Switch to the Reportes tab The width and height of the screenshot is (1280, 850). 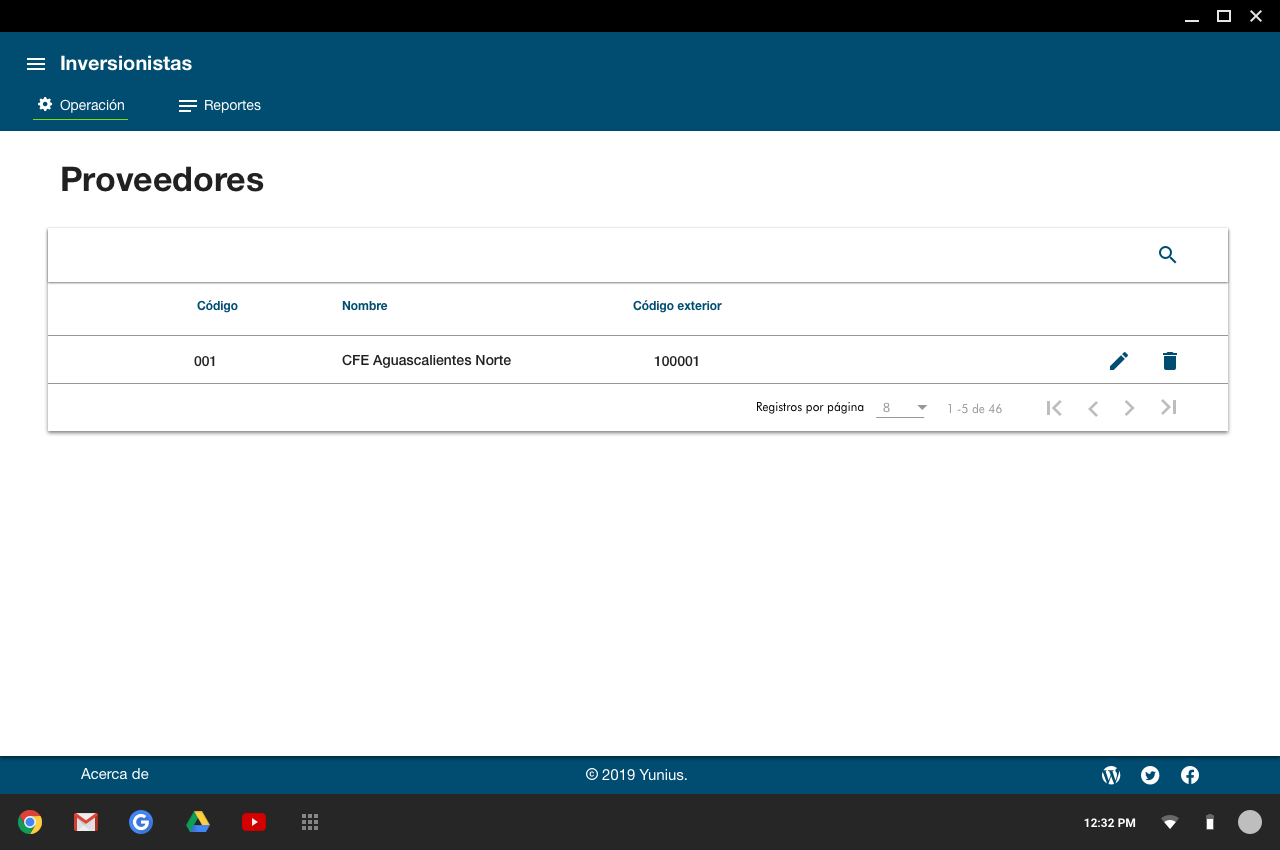220,106
